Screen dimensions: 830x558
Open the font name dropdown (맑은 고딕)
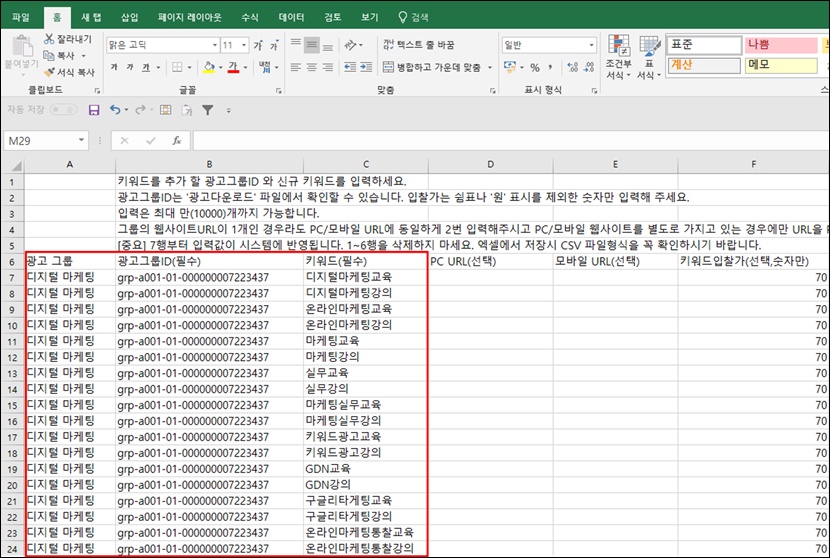point(214,45)
